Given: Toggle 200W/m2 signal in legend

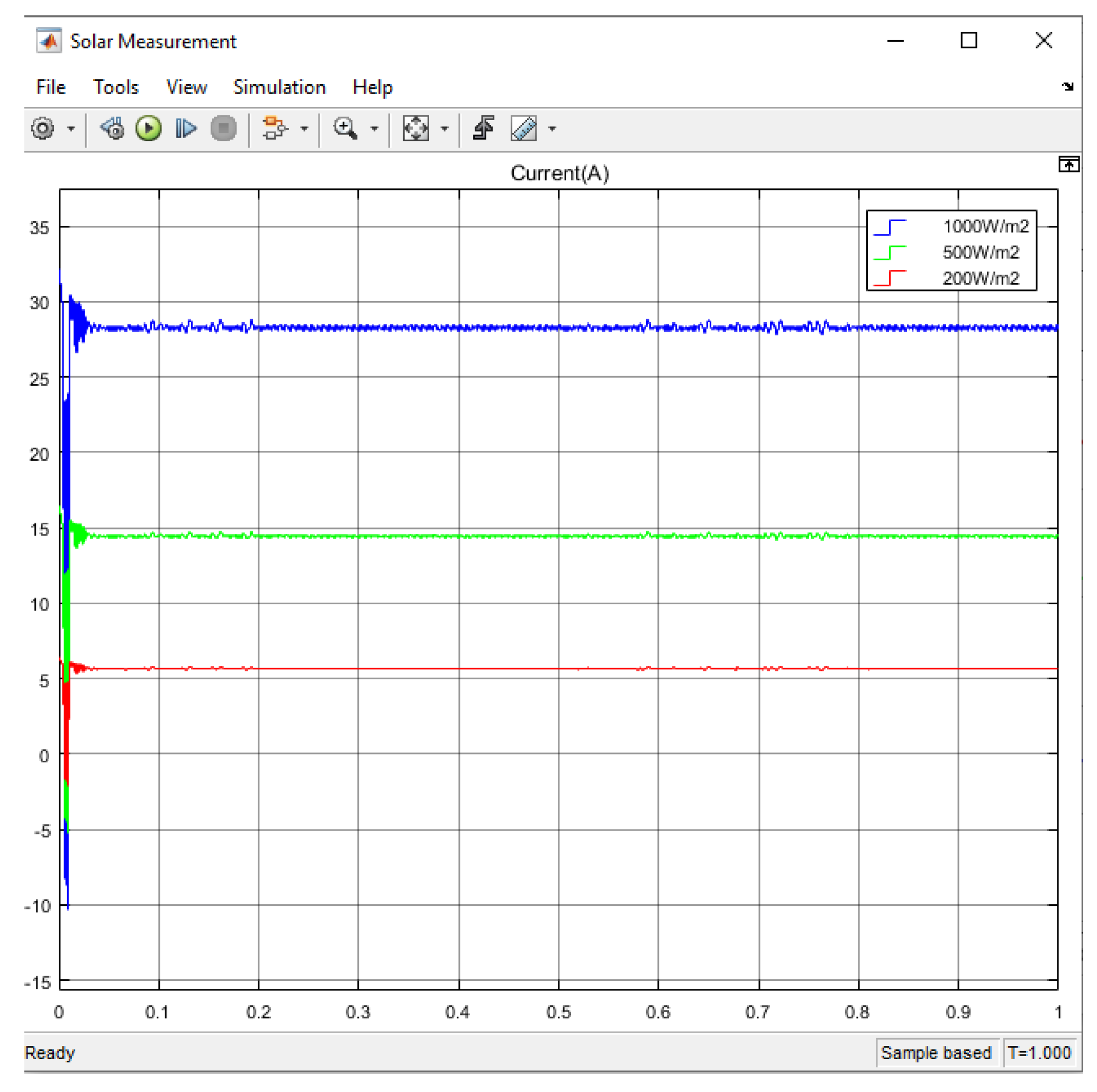Looking at the screenshot, I should pyautogui.click(x=981, y=279).
